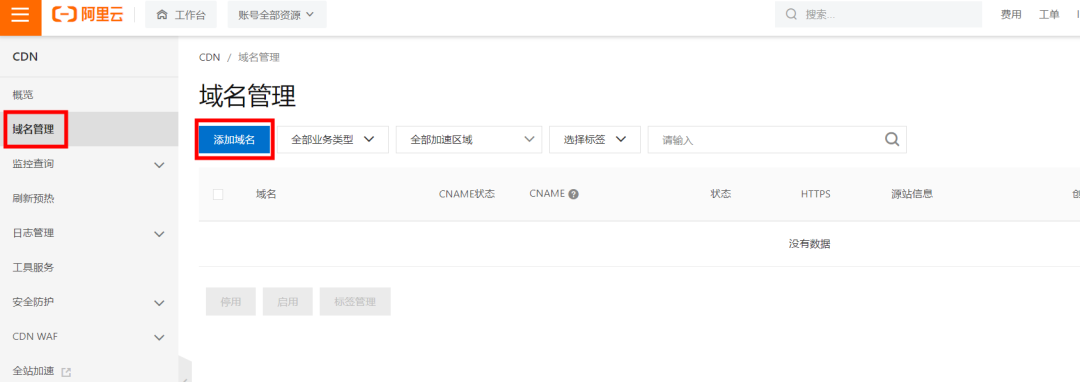Click the 域名 column header

[266, 194]
